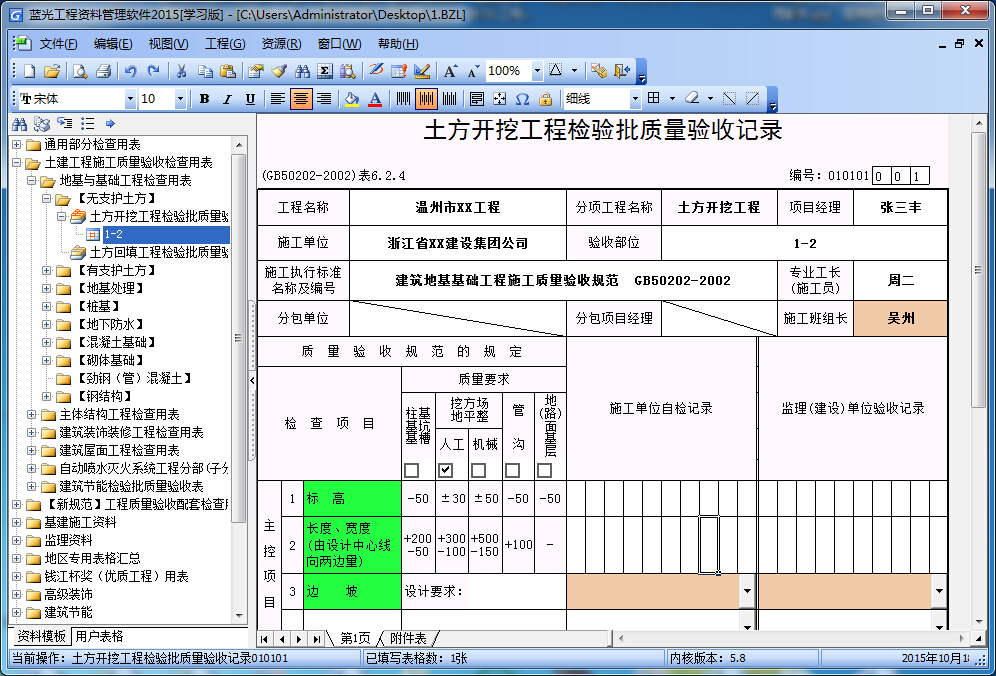
Task: Click the increase font size icon
Action: [x=451, y=71]
